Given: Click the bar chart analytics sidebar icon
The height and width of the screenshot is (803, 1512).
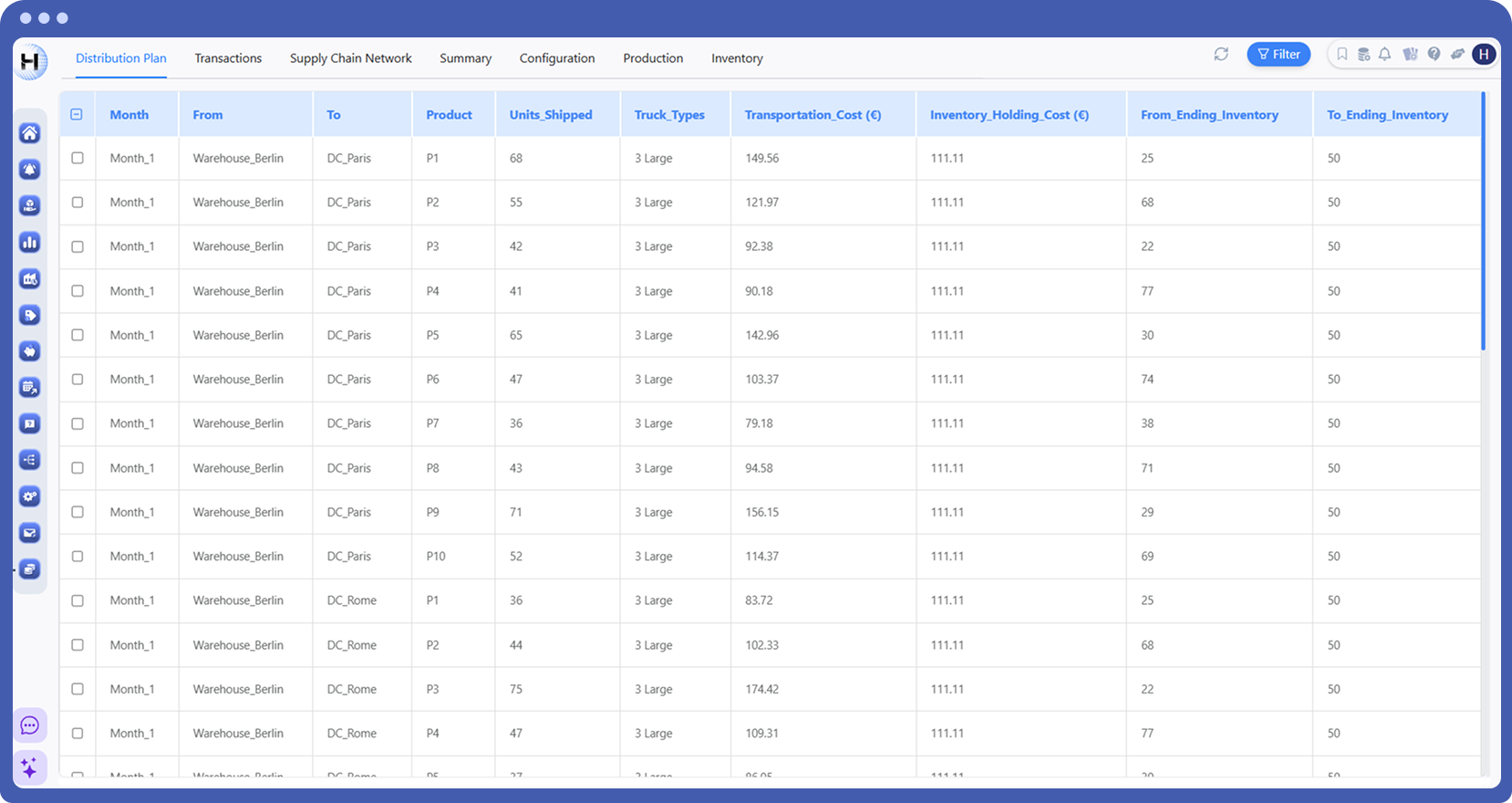Looking at the screenshot, I should [x=30, y=243].
